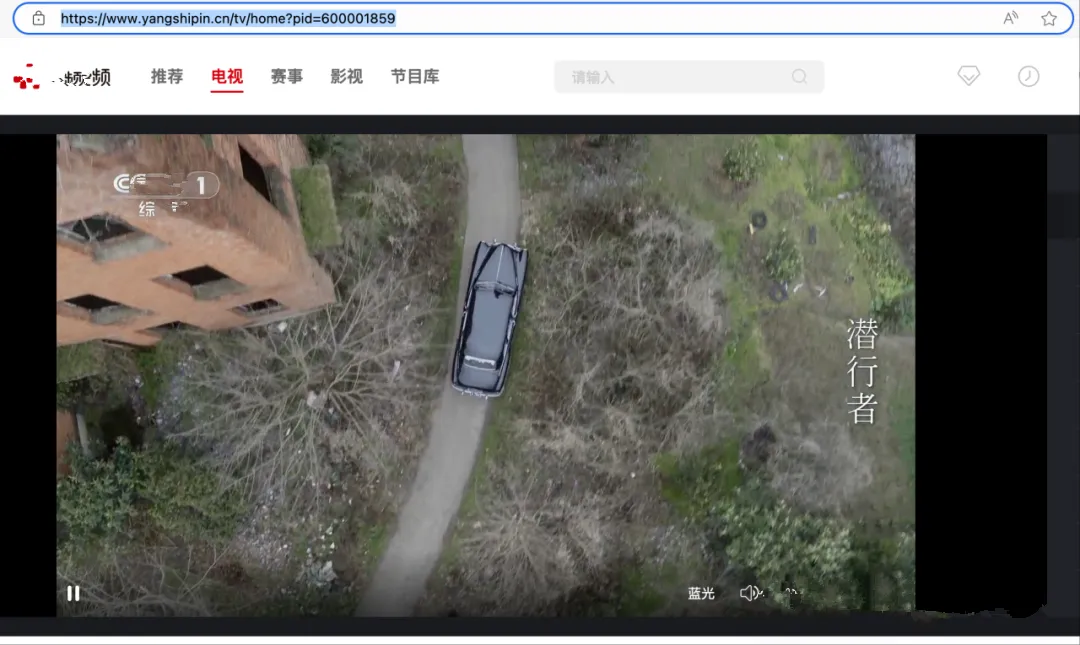This screenshot has height=645, width=1080.
Task: View site info via the lock icon
Action: (x=39, y=19)
